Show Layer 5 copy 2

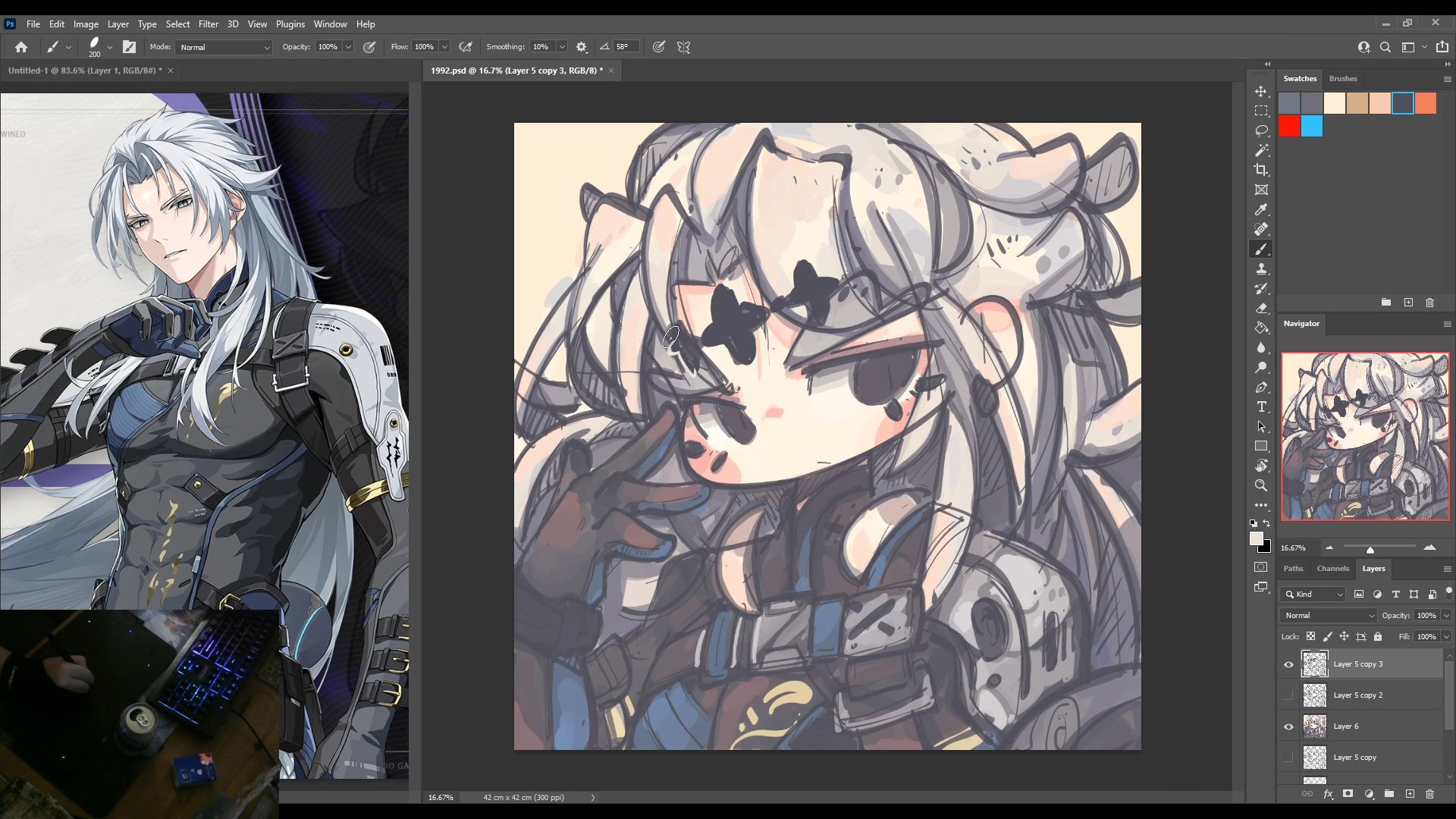(x=1288, y=695)
